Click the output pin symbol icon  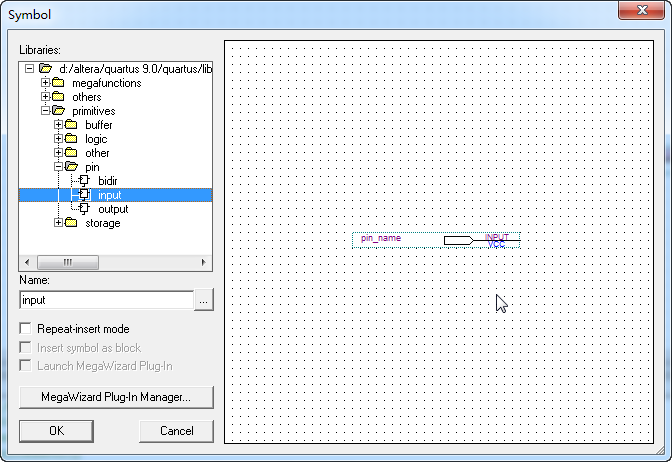(84, 209)
